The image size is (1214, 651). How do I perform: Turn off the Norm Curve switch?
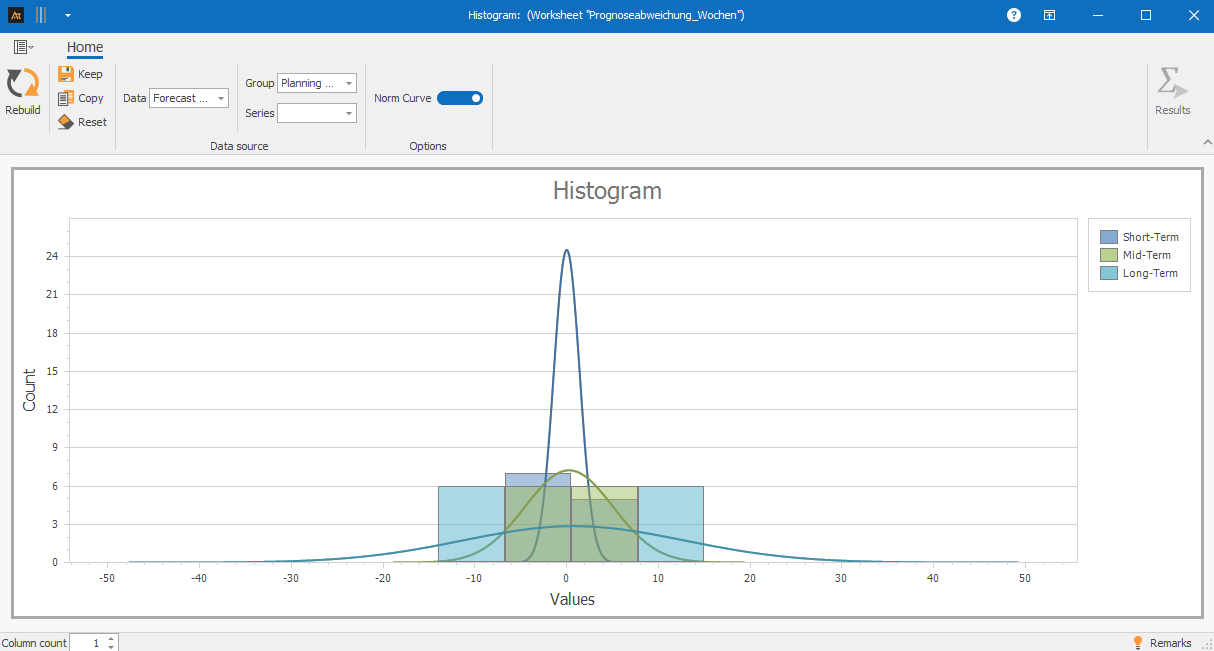click(460, 98)
